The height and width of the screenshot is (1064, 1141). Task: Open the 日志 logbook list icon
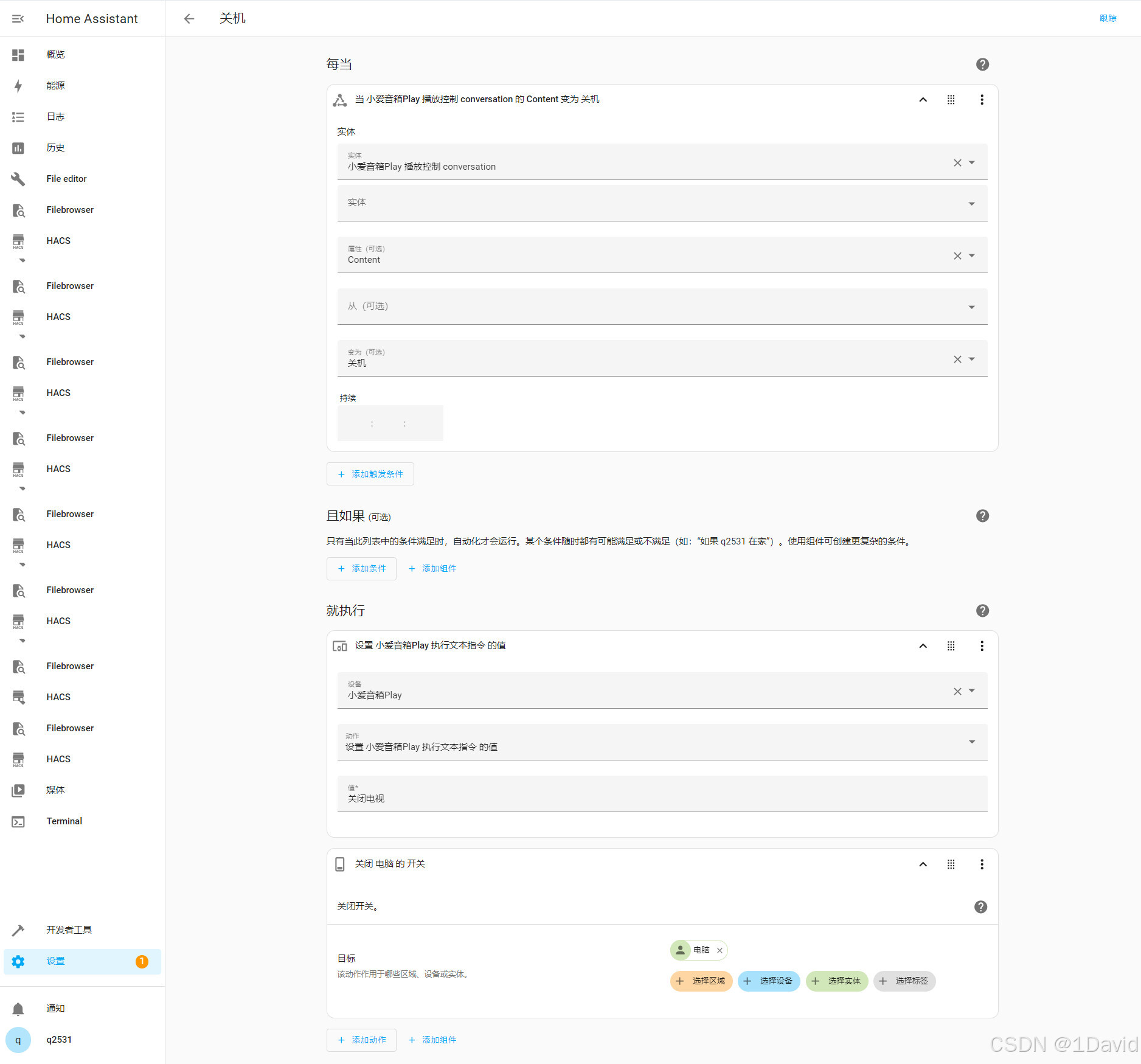tap(18, 117)
